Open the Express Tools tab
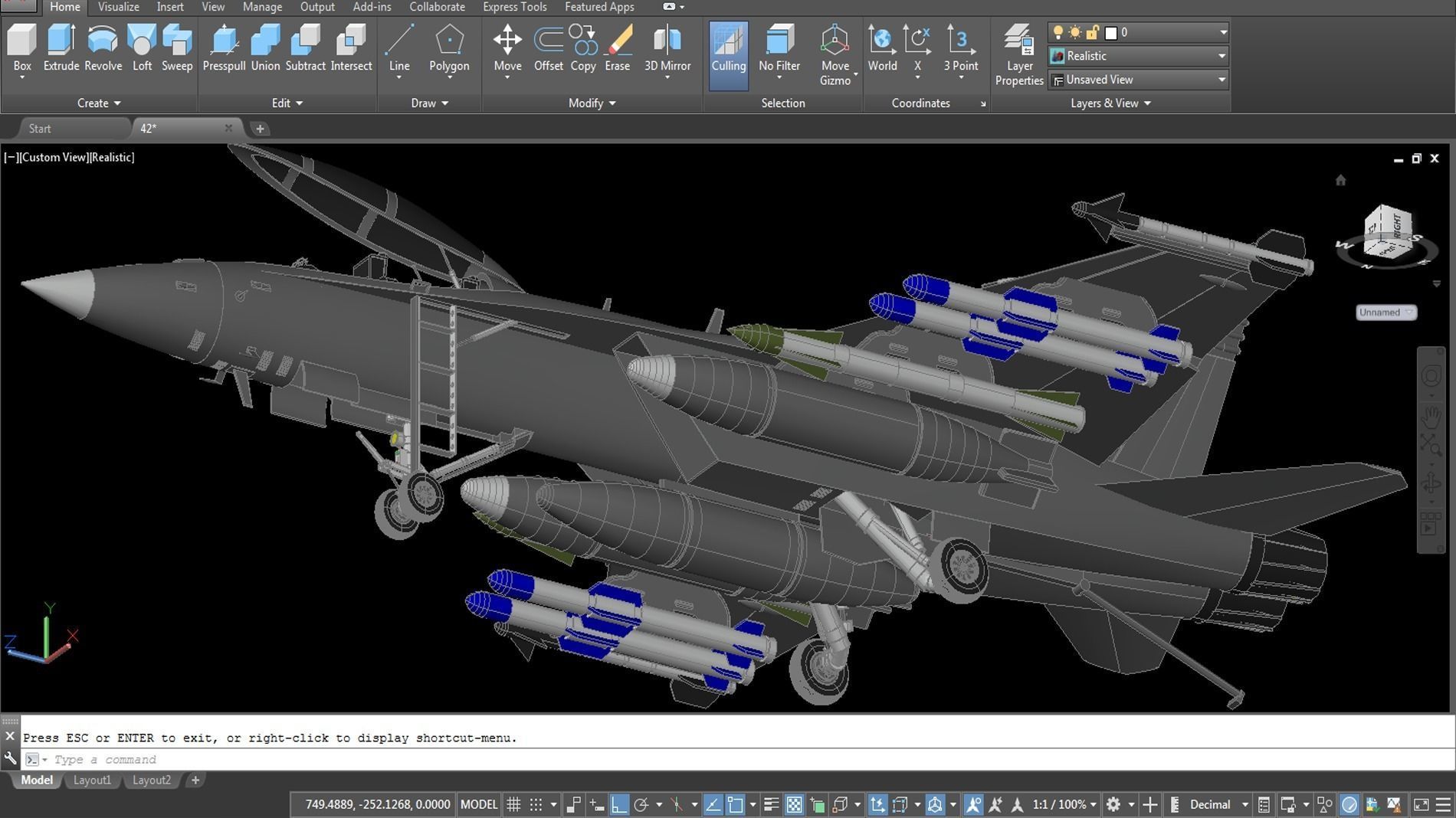This screenshot has height=818, width=1456. coord(514,7)
